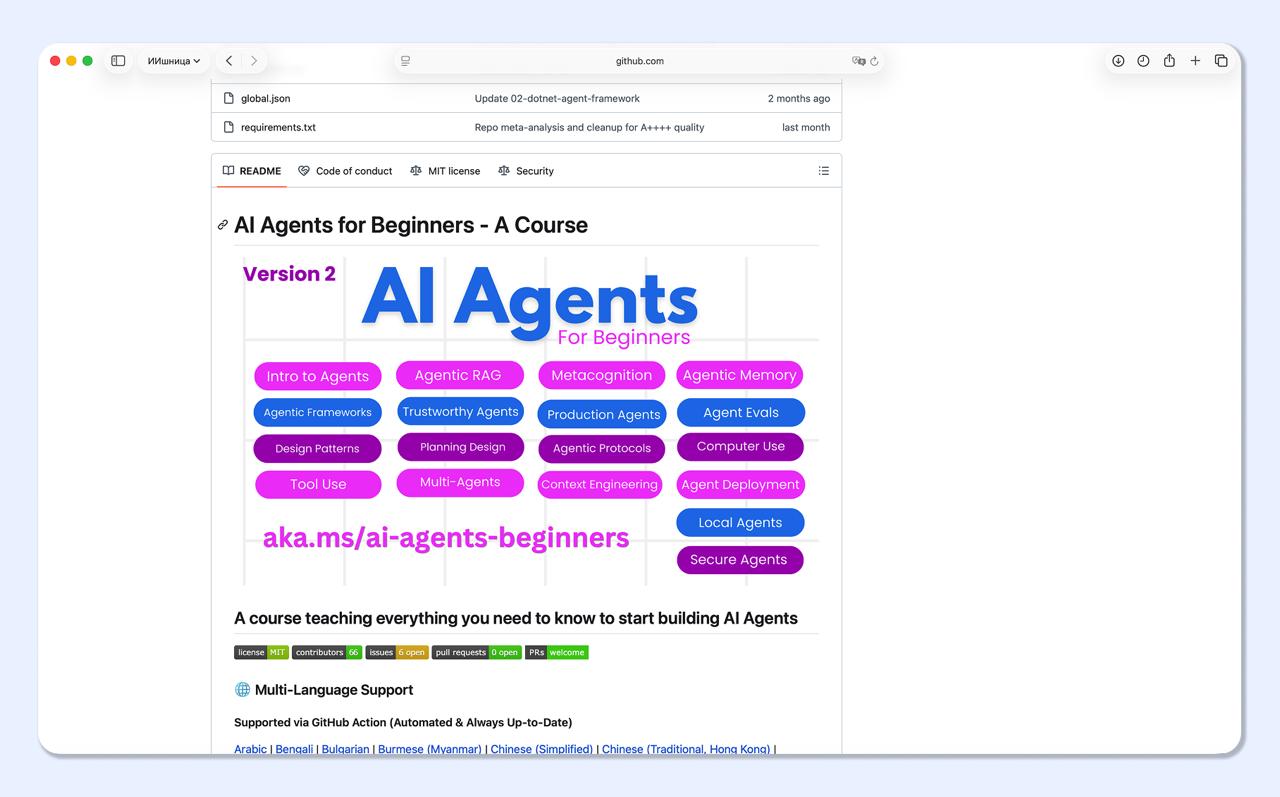The image size is (1280, 797).
Task: Open commit "Update 02-dotnet-agent-framework"
Action: pos(557,99)
